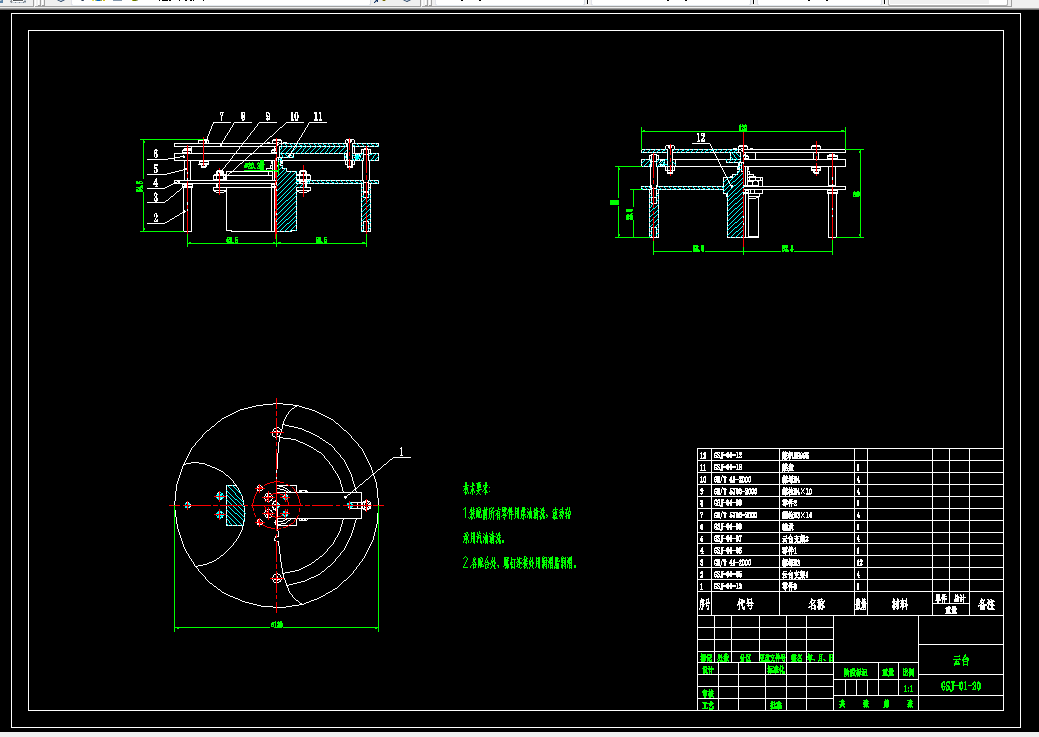Select sequence number 11 in parts list
1039x737 pixels.
click(x=703, y=467)
